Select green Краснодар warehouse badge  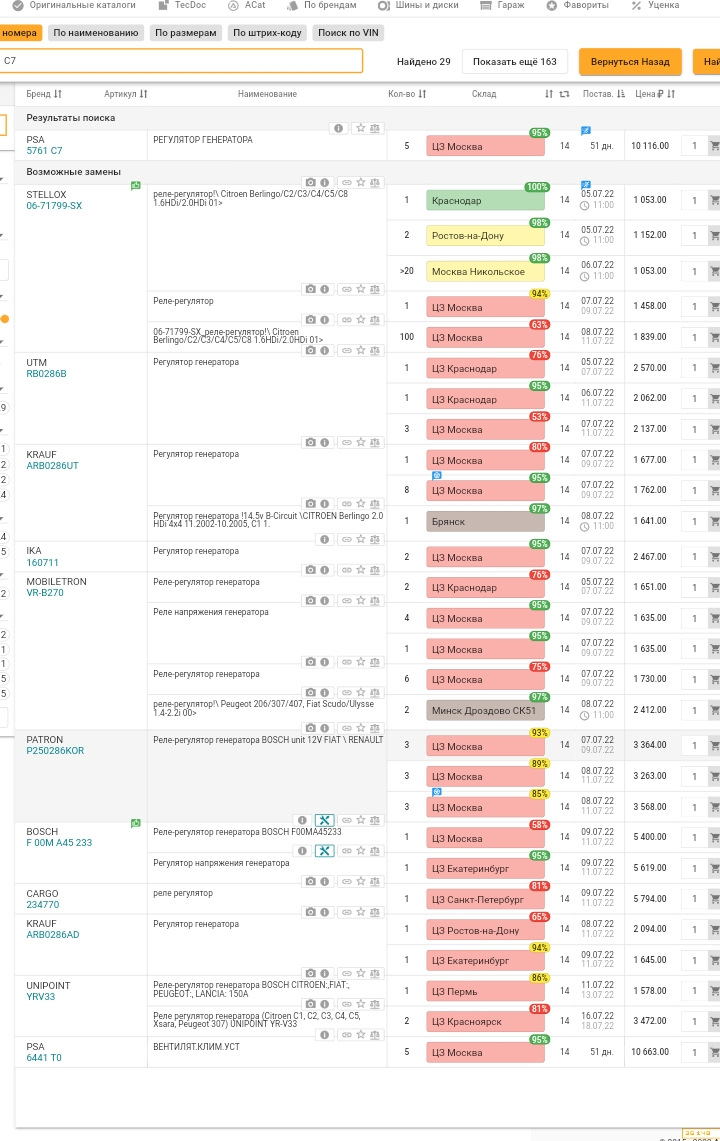click(485, 201)
